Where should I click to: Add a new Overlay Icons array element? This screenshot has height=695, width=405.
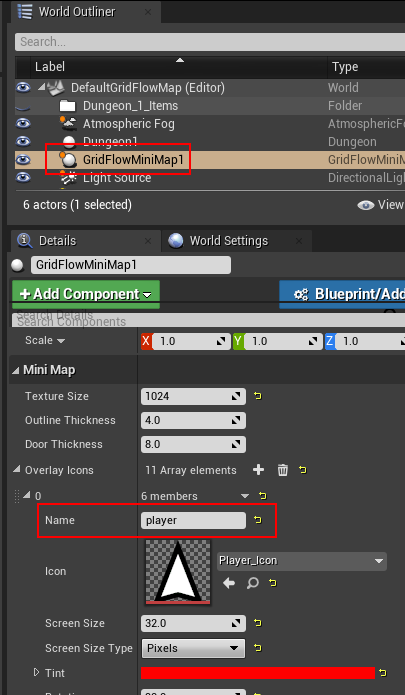tap(258, 470)
